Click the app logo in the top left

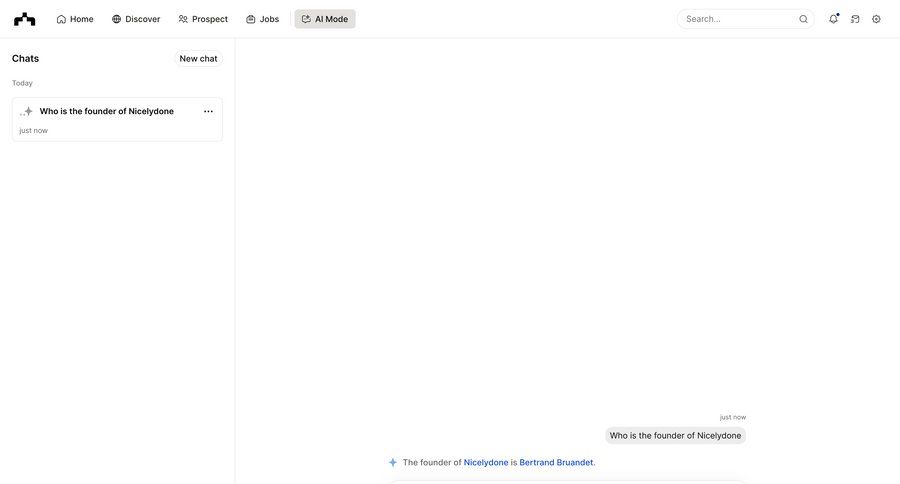25,19
